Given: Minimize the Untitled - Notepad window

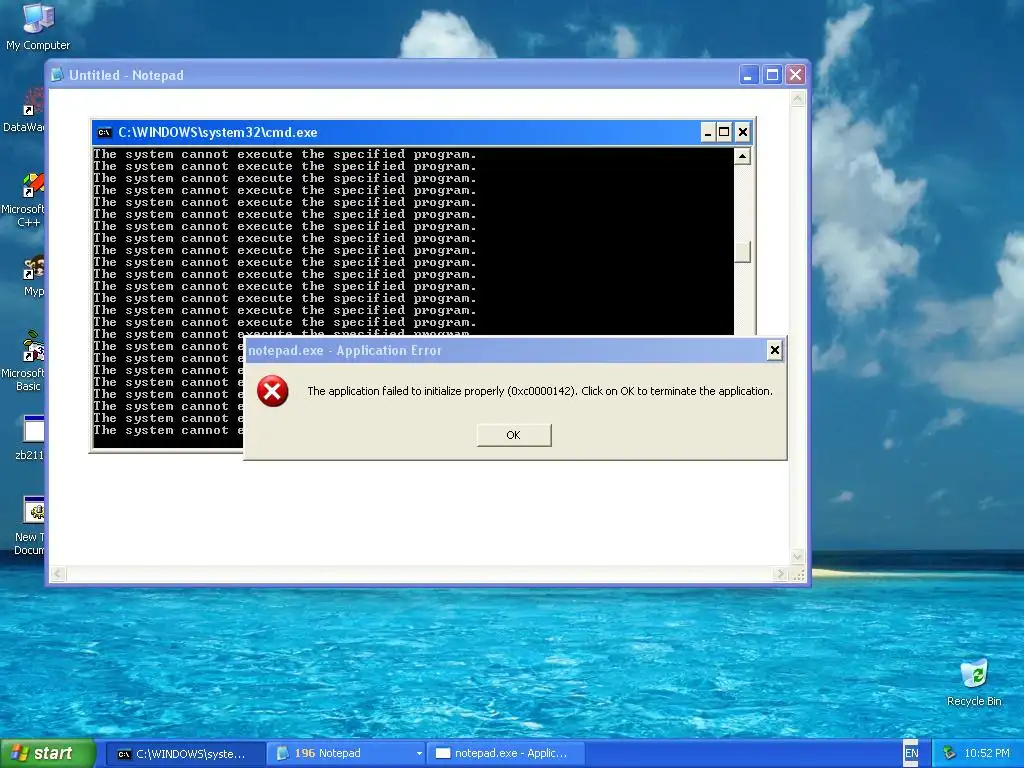Looking at the screenshot, I should click(748, 75).
